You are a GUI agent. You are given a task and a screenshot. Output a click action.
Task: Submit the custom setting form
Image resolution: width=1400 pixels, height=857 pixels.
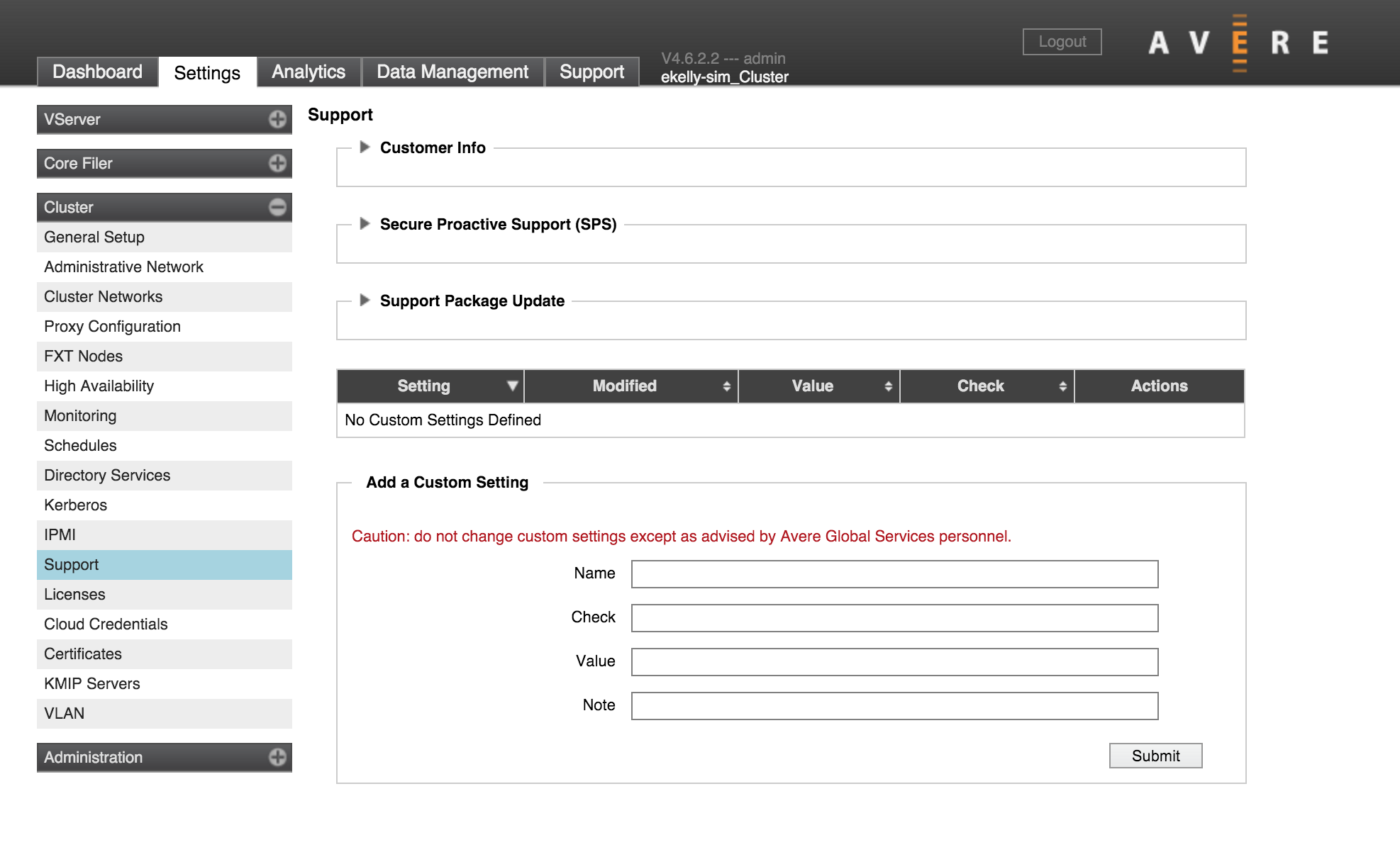pos(1155,756)
